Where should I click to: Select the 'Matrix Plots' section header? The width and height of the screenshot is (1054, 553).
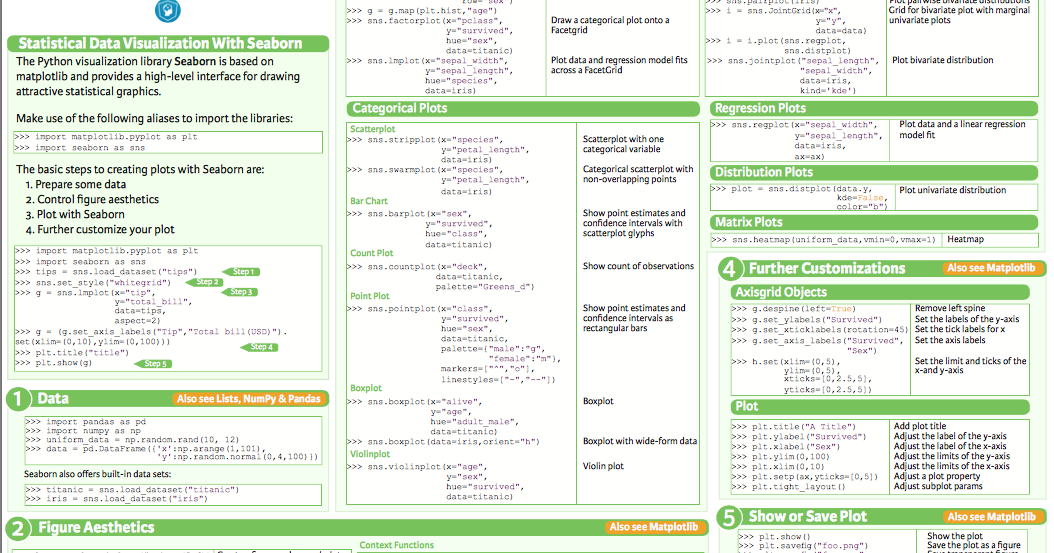pos(874,222)
